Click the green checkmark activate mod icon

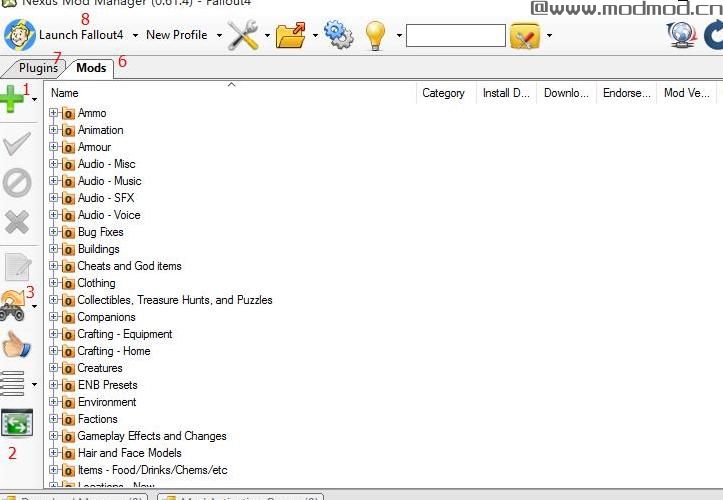[17, 144]
